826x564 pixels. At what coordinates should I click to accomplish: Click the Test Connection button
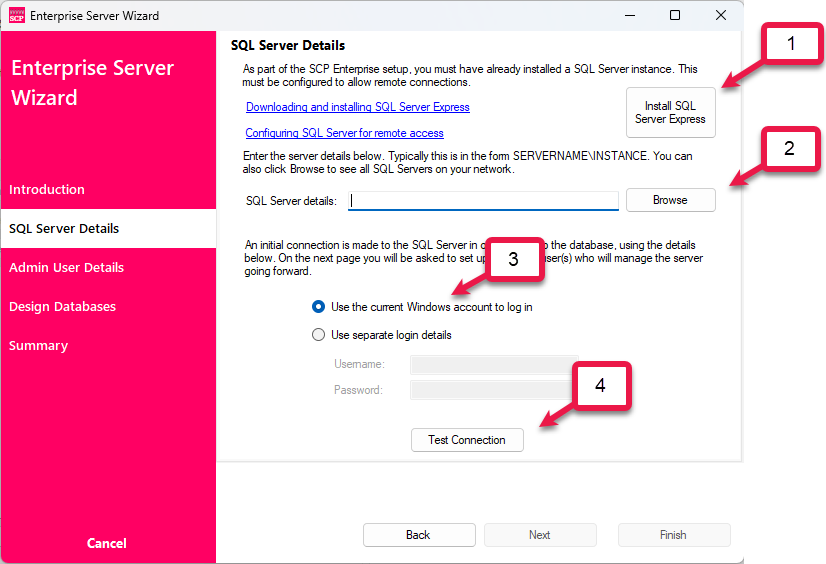coord(467,440)
